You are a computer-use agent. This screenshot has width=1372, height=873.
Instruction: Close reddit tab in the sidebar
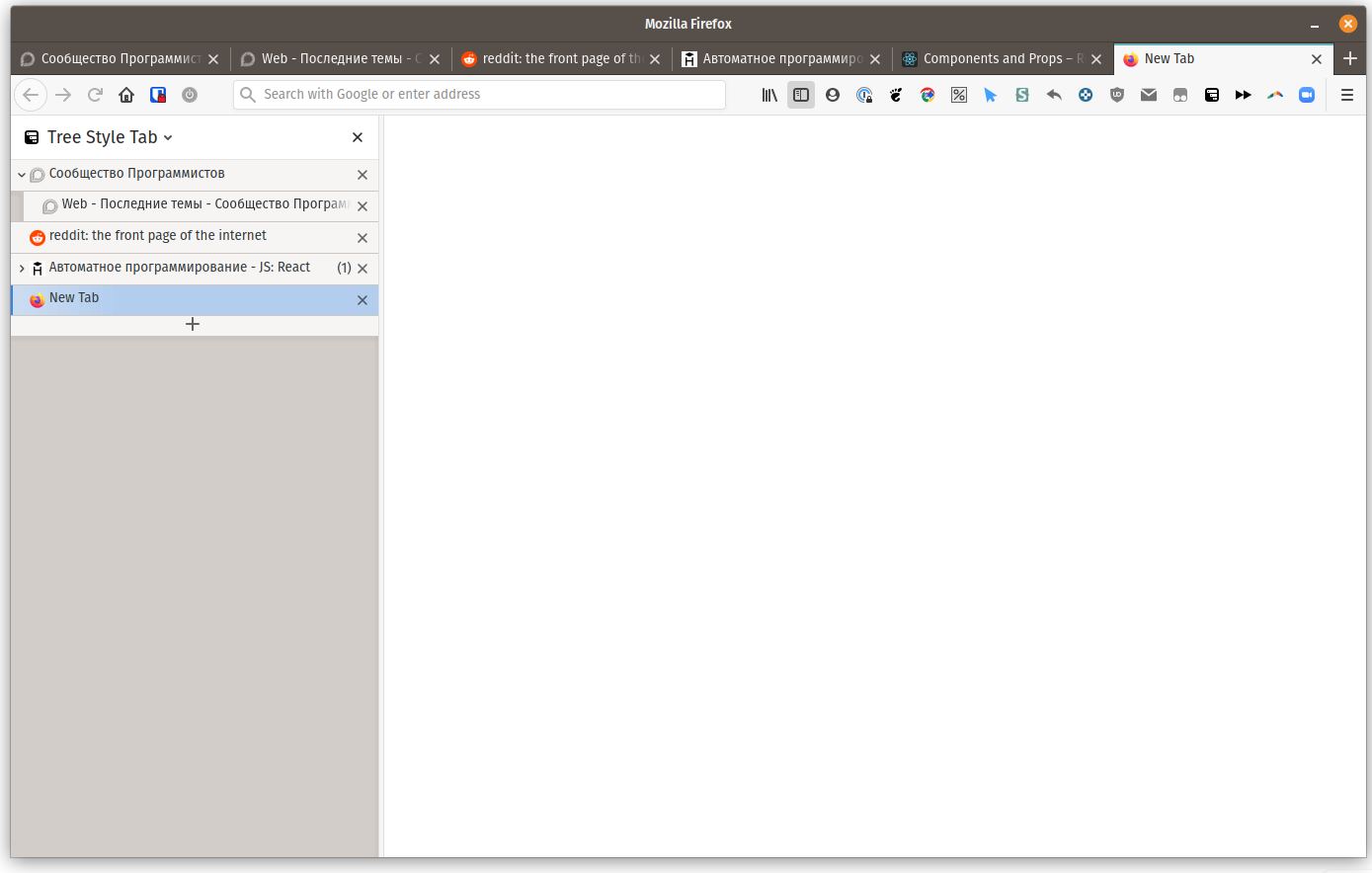(x=363, y=238)
